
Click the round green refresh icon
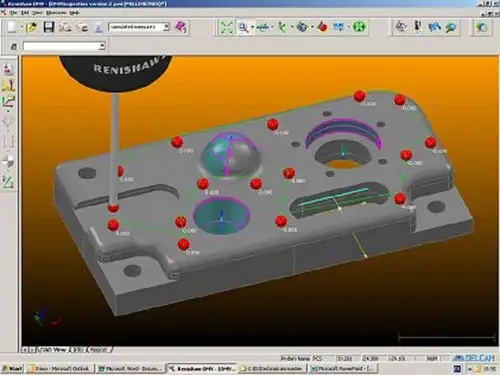[x=359, y=27]
